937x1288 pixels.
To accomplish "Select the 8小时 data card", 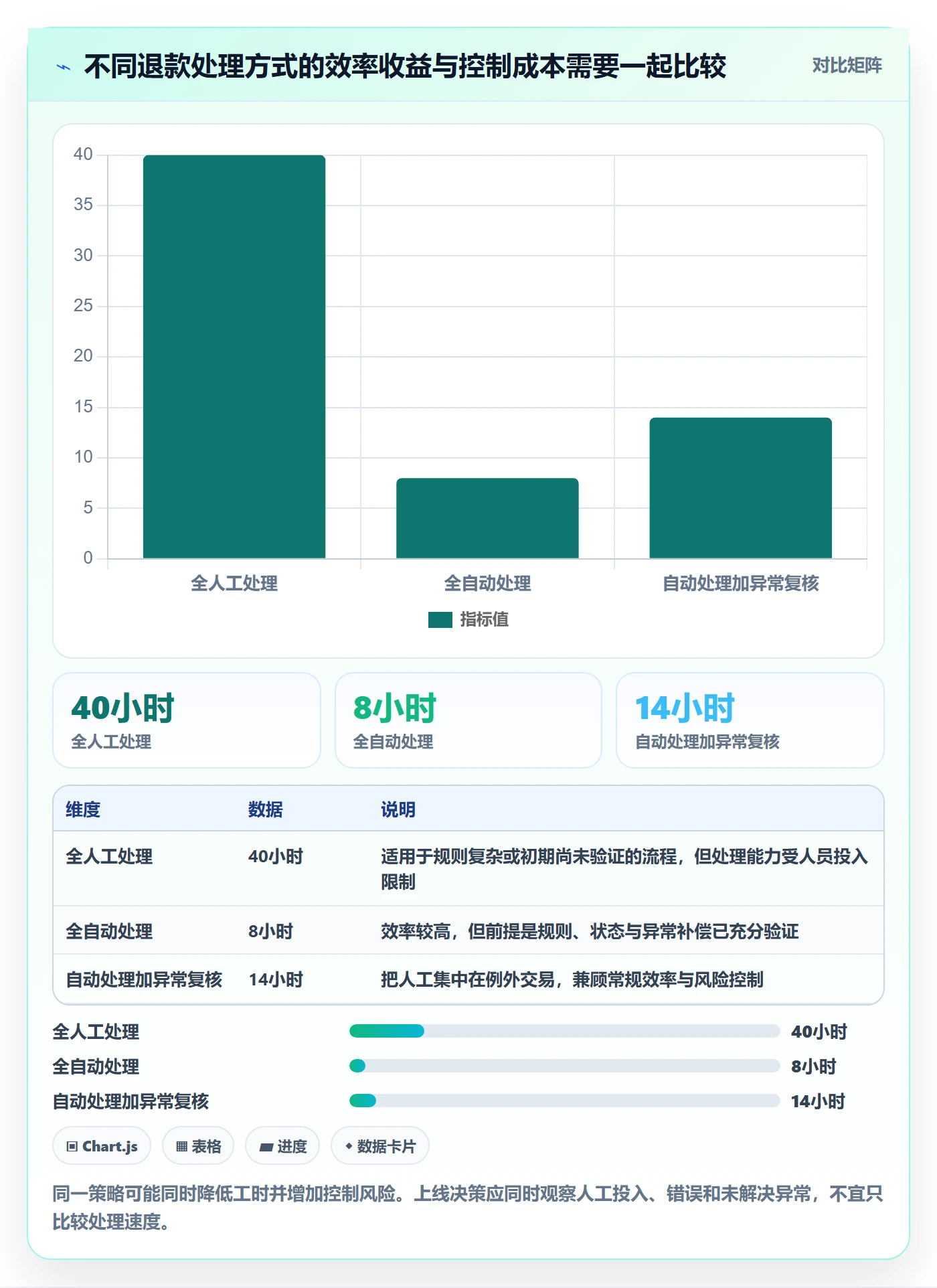I will click(x=468, y=720).
